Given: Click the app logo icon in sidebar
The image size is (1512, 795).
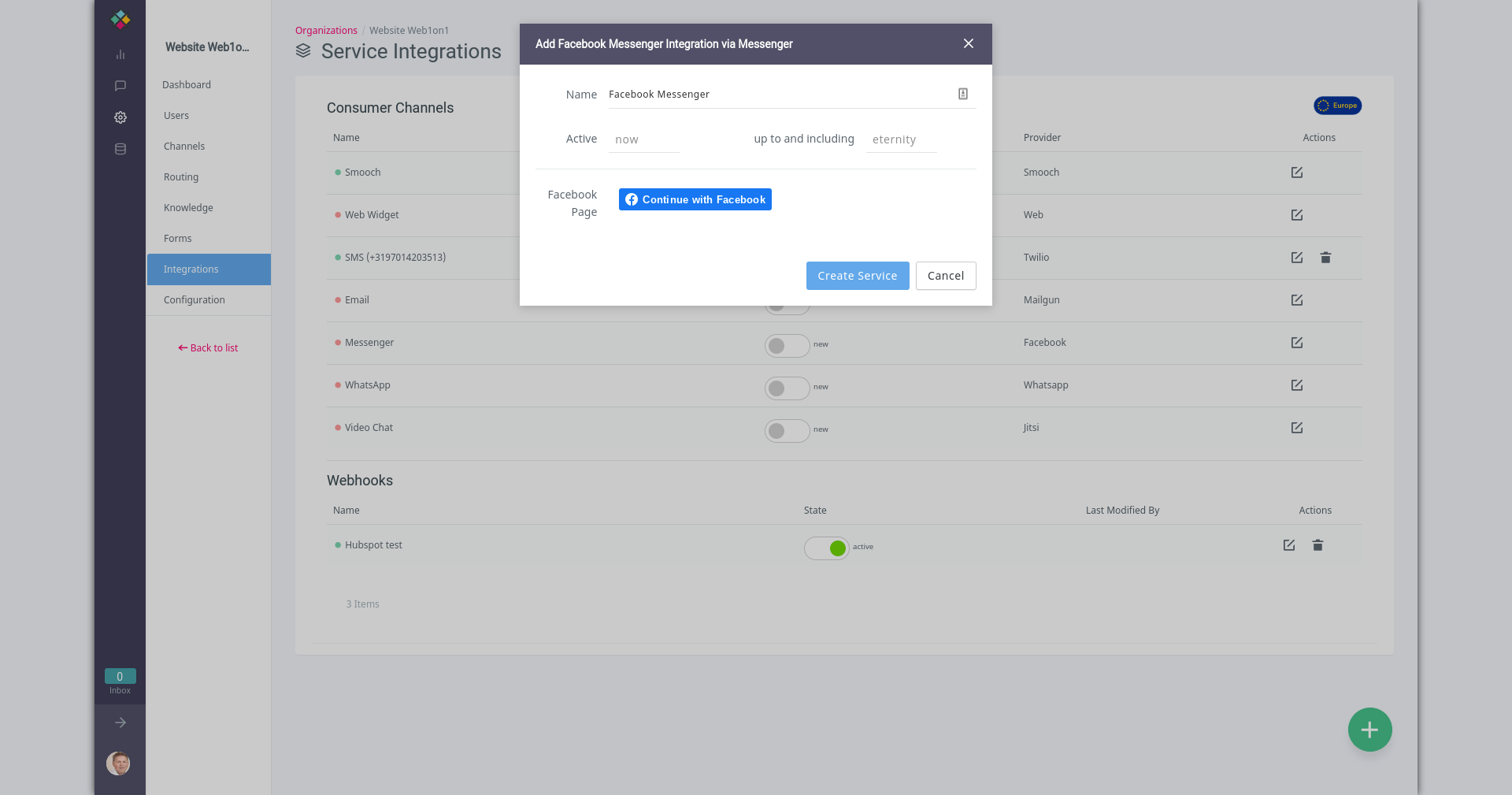Looking at the screenshot, I should tap(120, 19).
